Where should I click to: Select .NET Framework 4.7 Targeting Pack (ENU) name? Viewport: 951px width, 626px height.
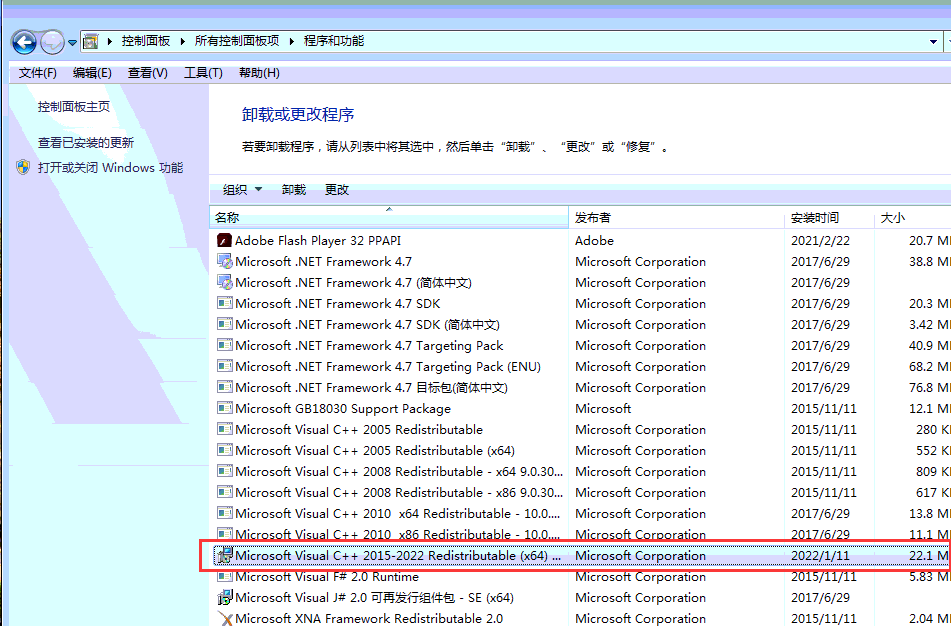tap(388, 367)
